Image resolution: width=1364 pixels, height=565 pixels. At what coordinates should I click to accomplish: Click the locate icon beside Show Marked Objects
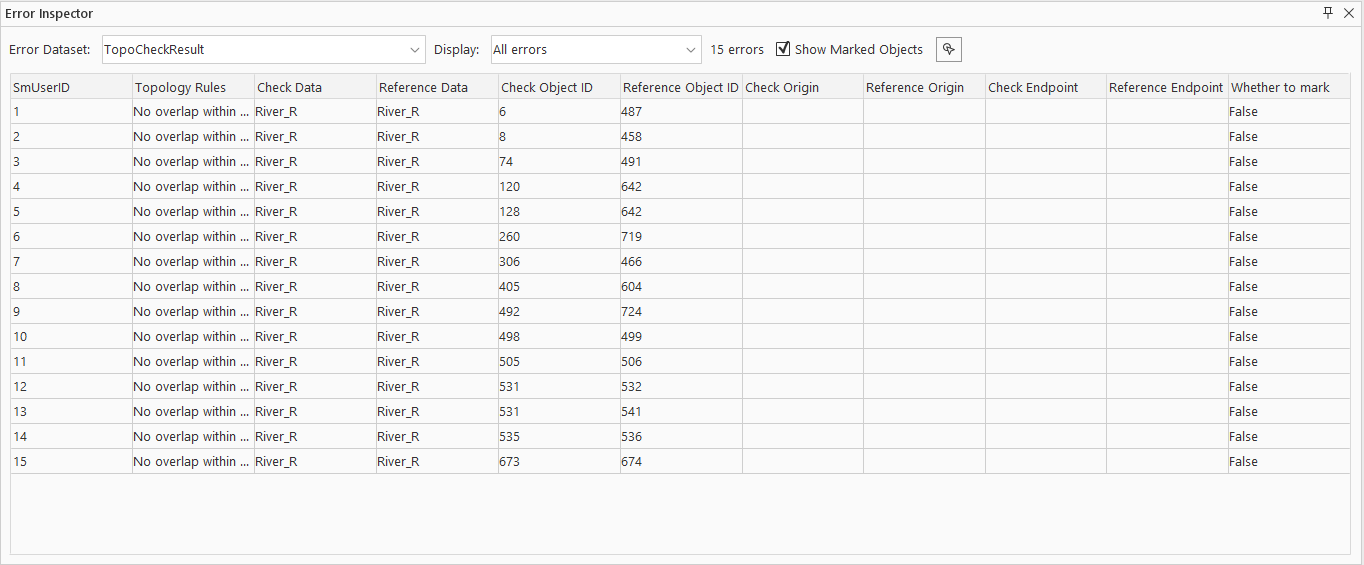(x=948, y=49)
